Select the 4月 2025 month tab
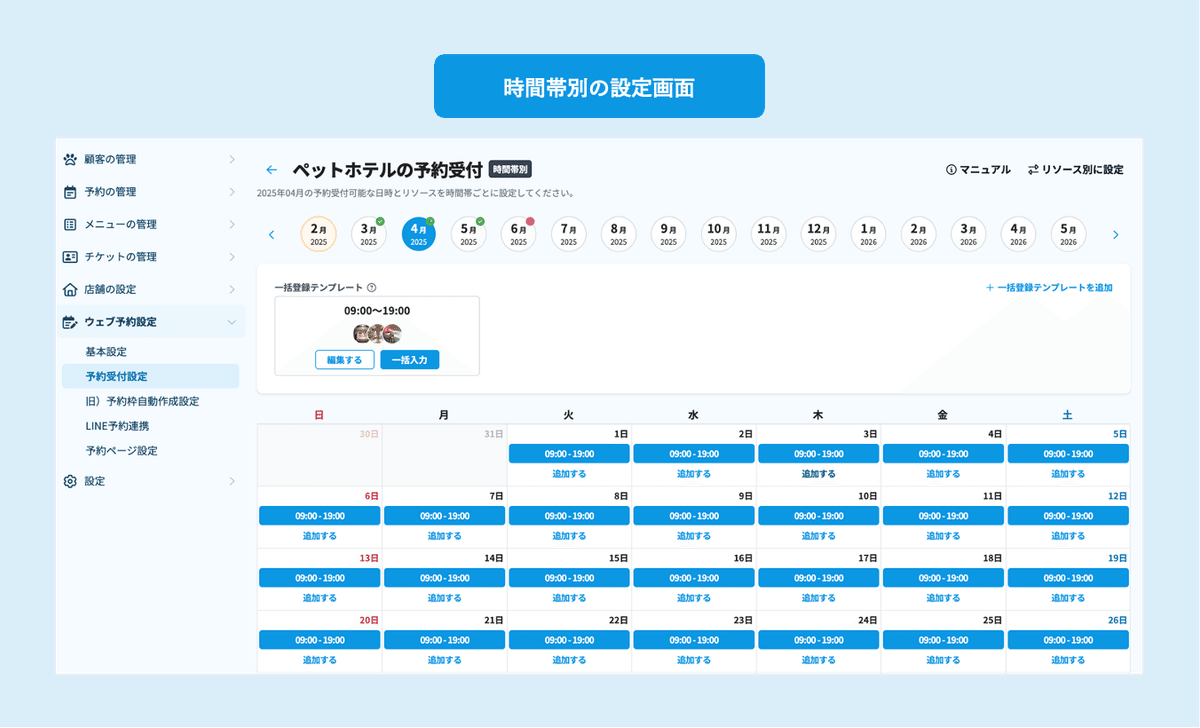Screen dimensions: 1200x728 [418, 233]
